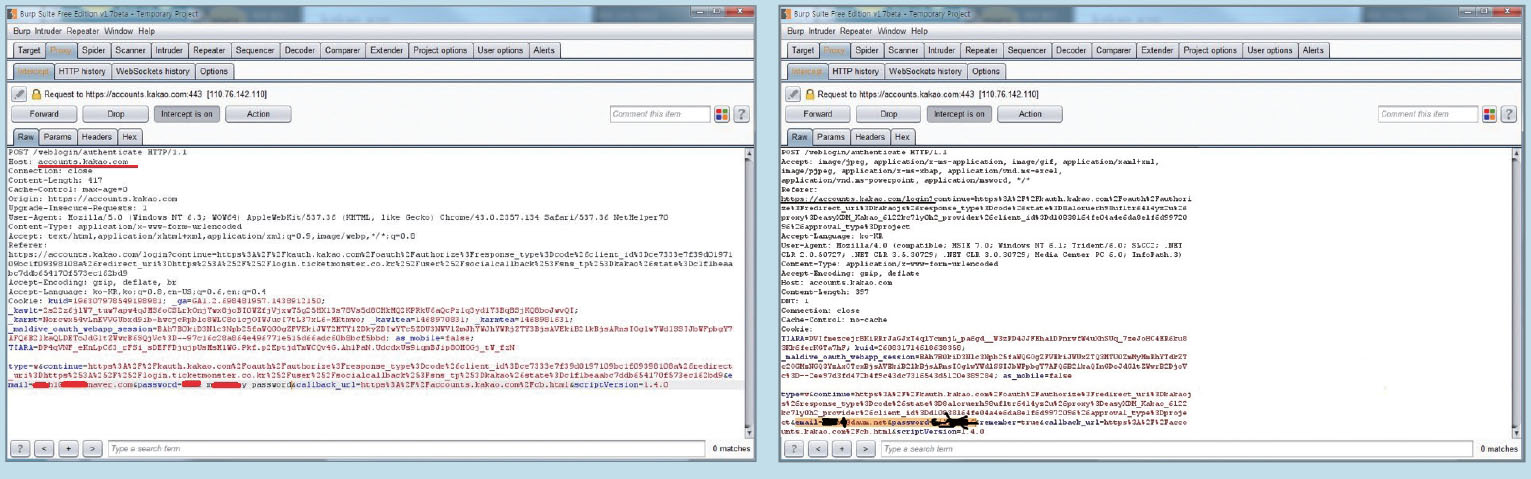Image resolution: width=1531 pixels, height=479 pixels.
Task: Click the search help '?' button in left window
Action: [21, 449]
